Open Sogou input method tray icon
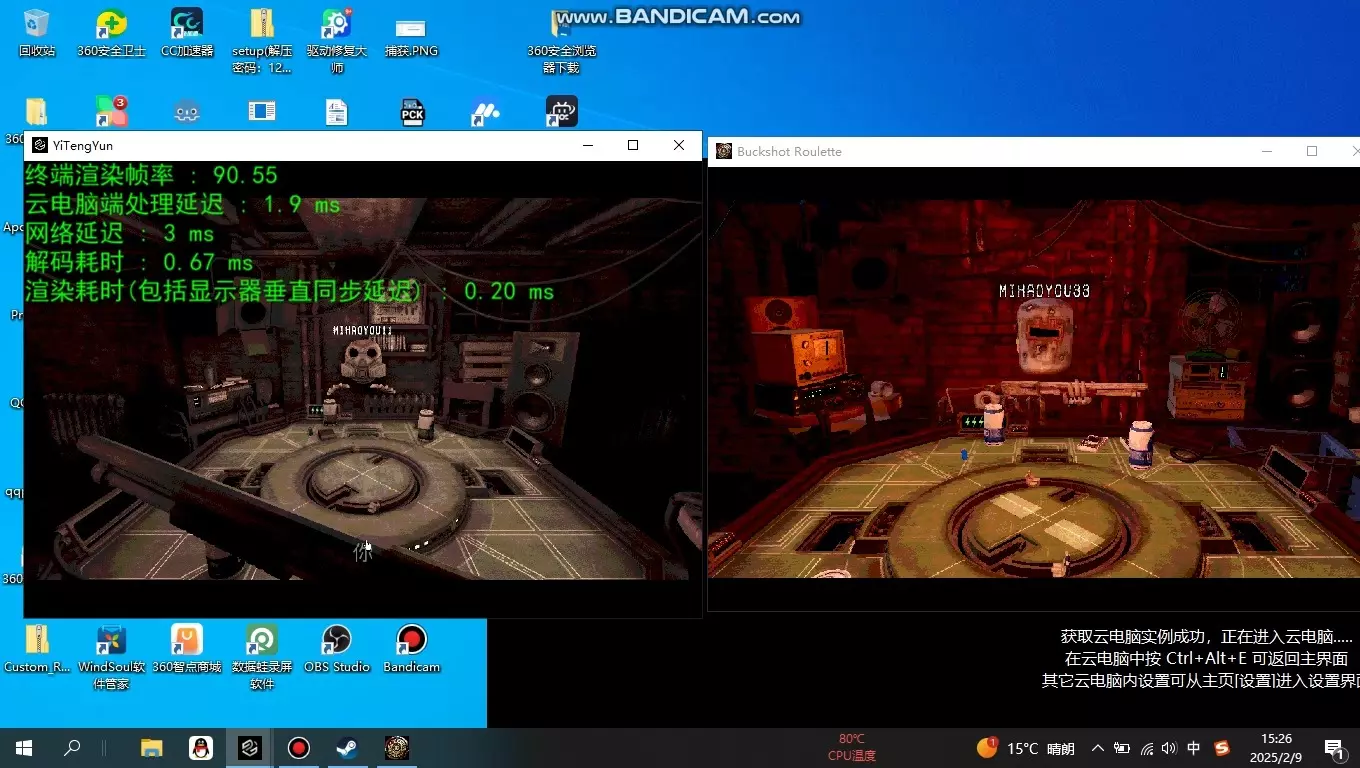Image resolution: width=1360 pixels, height=768 pixels. pos(1222,748)
